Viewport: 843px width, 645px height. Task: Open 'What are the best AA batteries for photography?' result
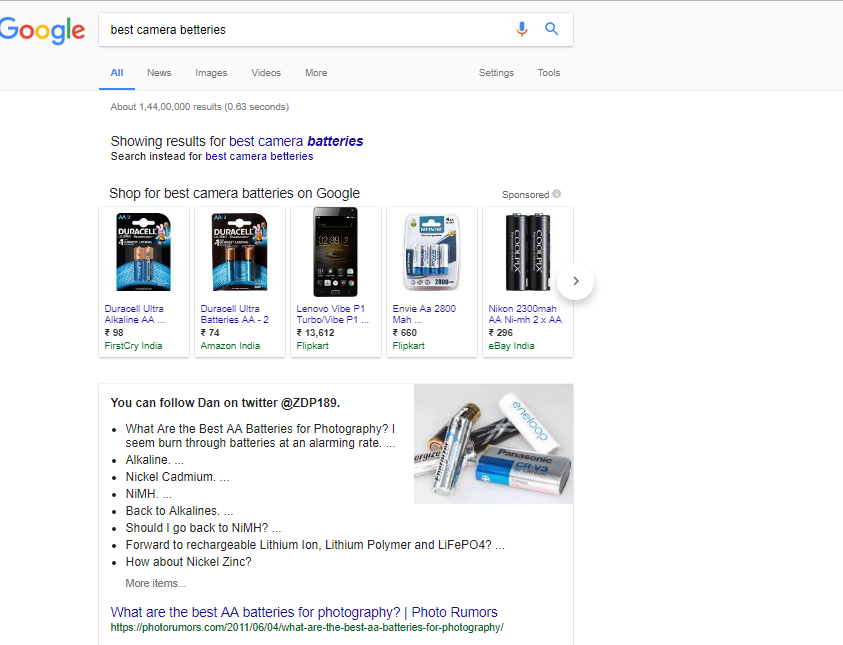point(304,612)
